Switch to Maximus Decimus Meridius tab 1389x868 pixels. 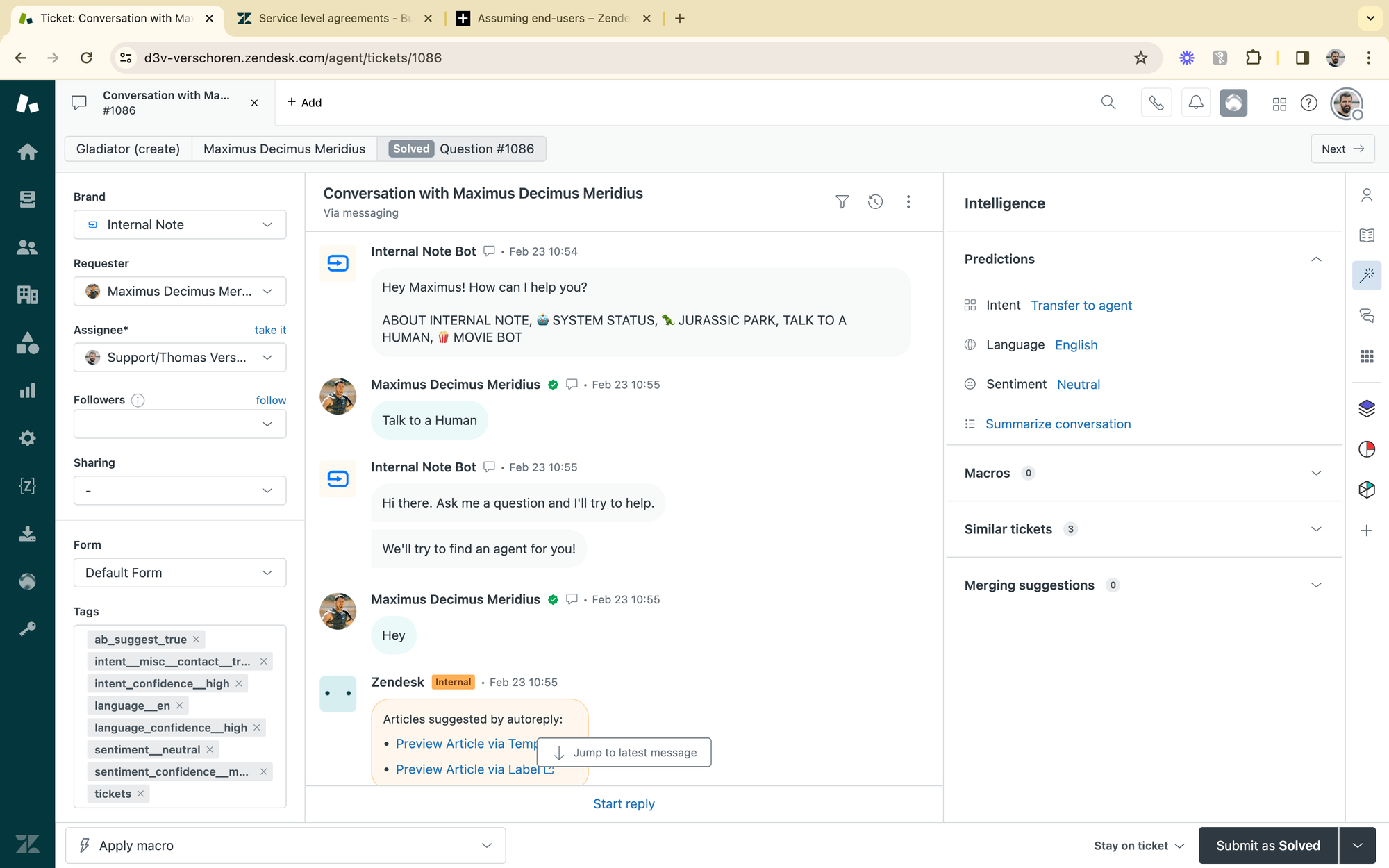click(x=284, y=149)
